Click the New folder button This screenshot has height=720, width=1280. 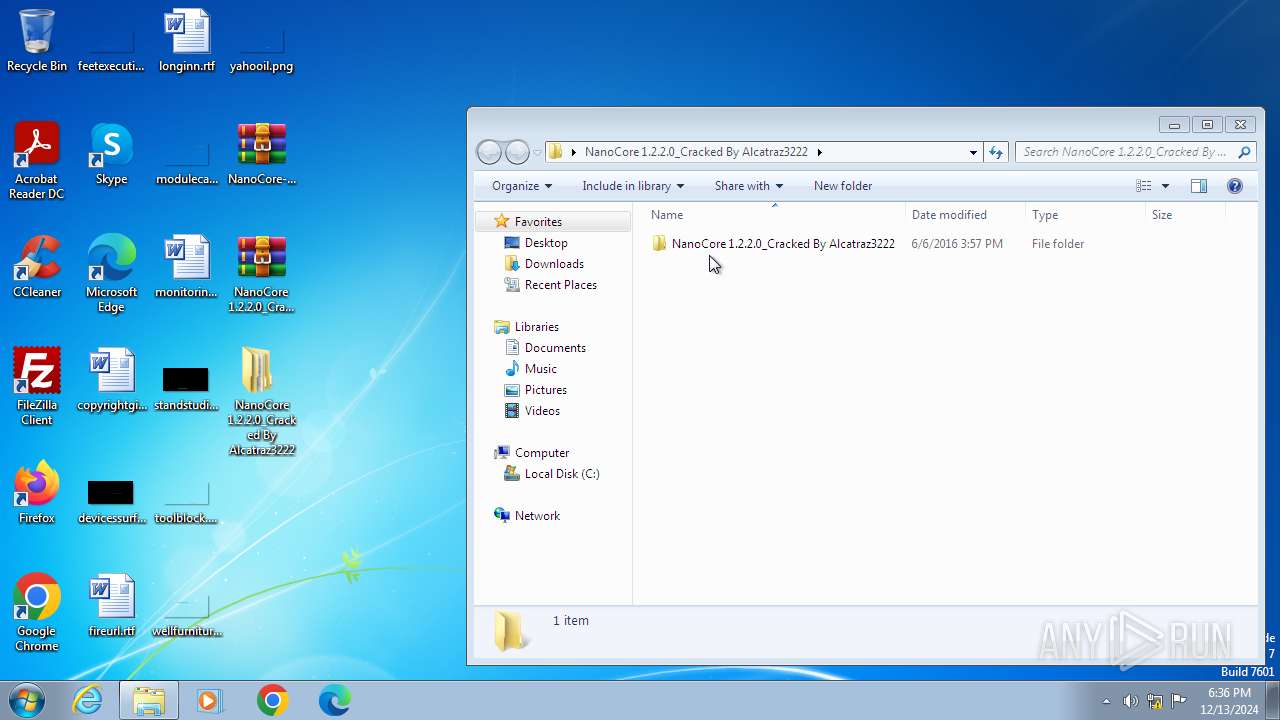tap(843, 186)
